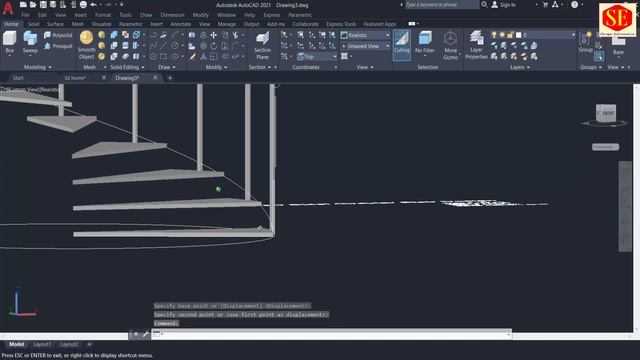Start the Presspull command

click(x=58, y=46)
